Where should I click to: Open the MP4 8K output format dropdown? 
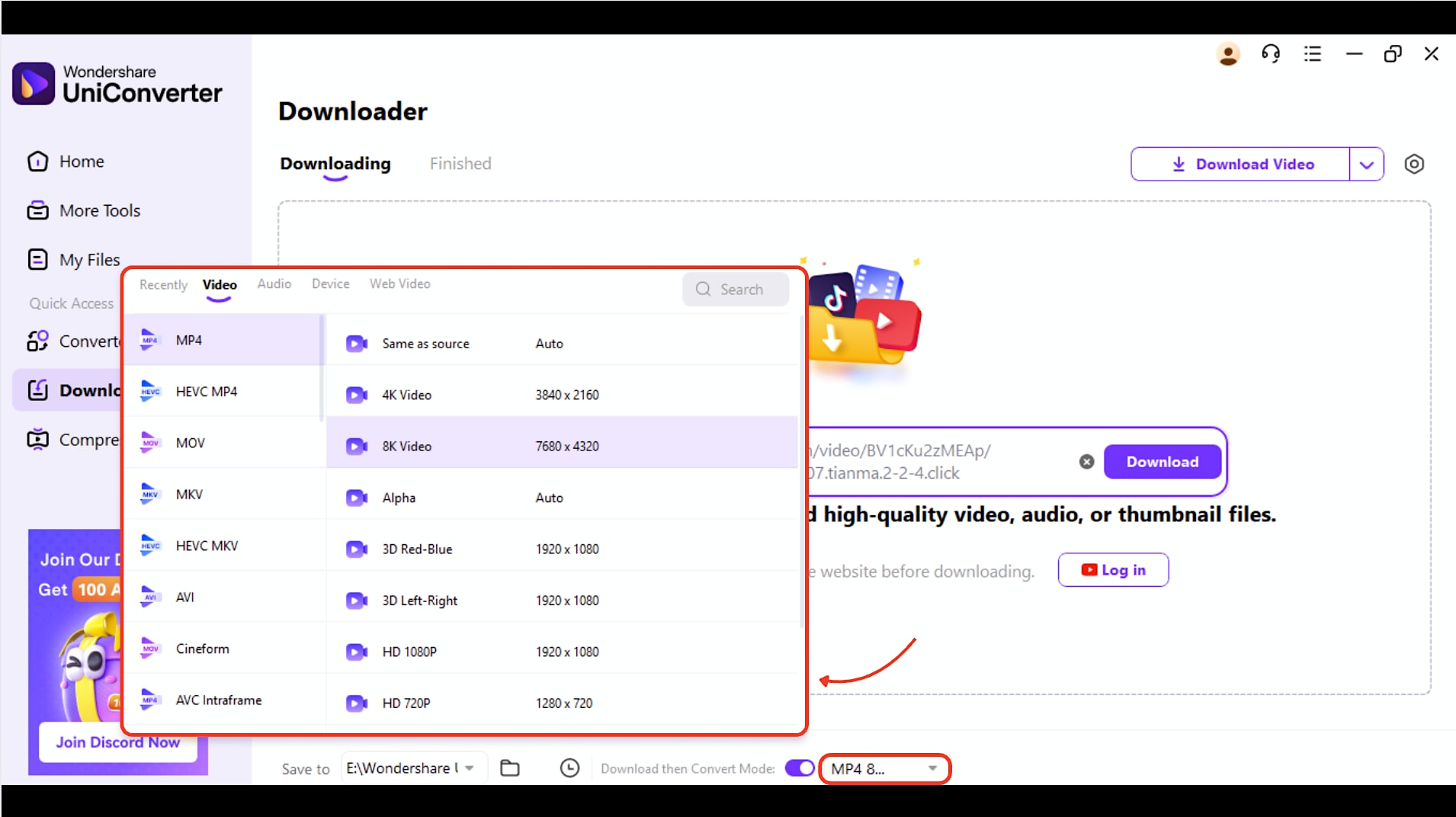click(884, 768)
